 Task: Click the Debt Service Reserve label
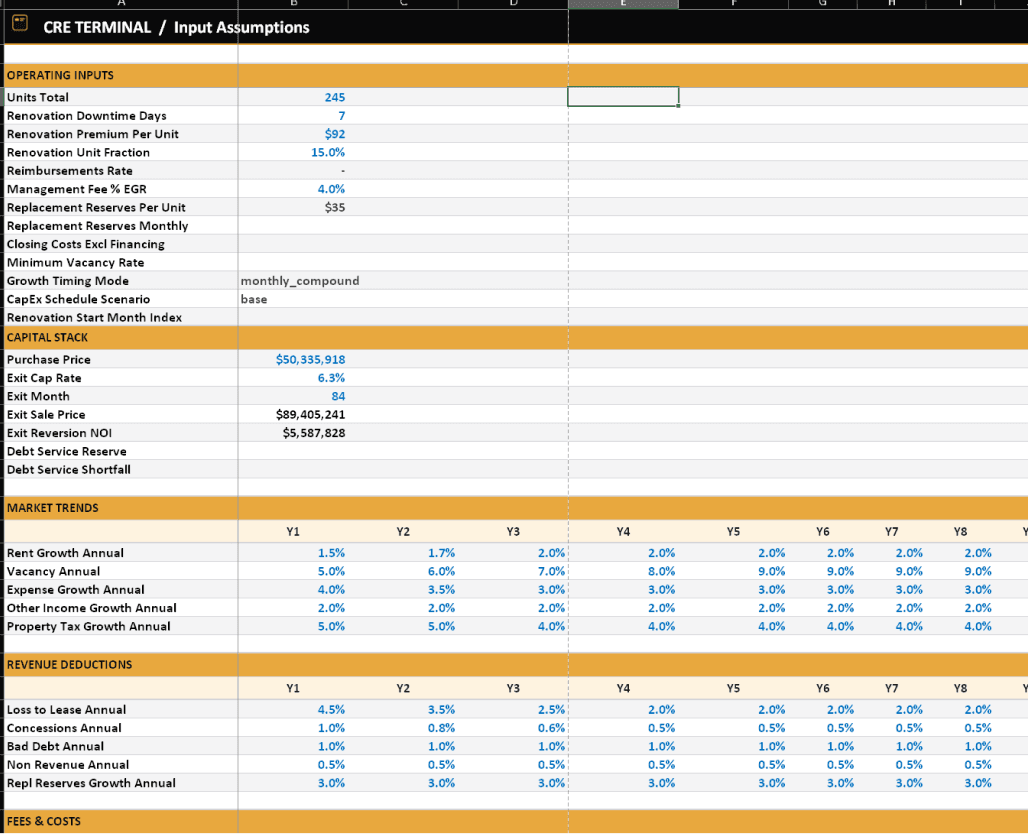[66, 451]
